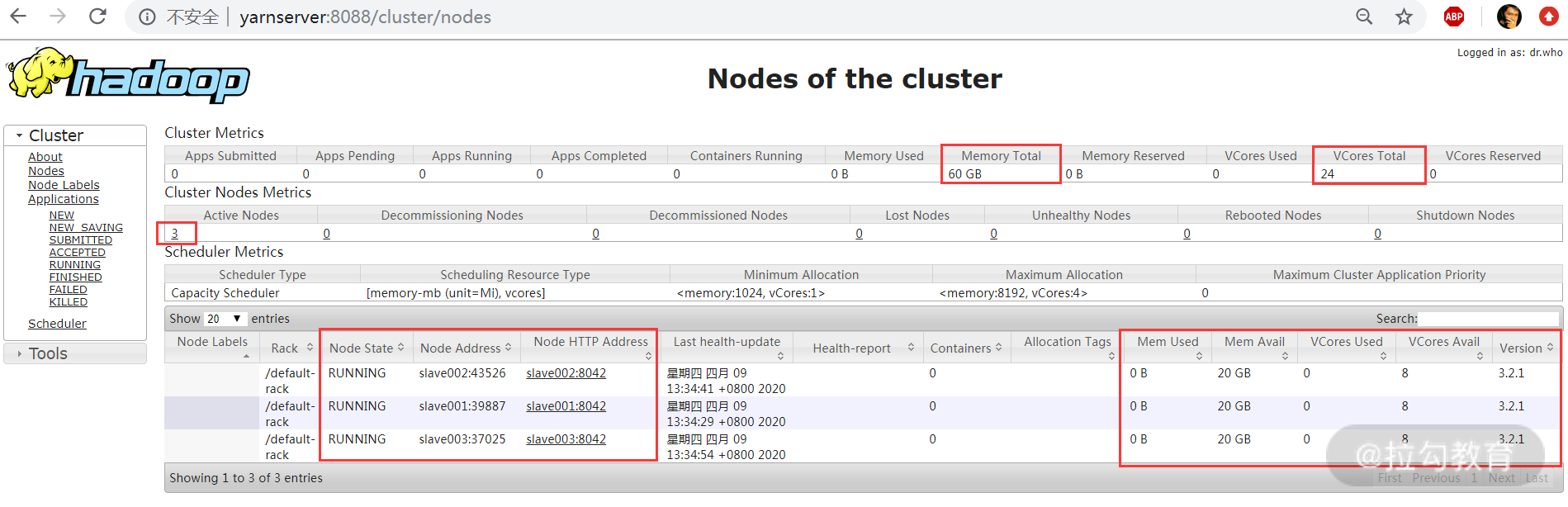Click the Decommissioning Nodes count 0

(327, 234)
